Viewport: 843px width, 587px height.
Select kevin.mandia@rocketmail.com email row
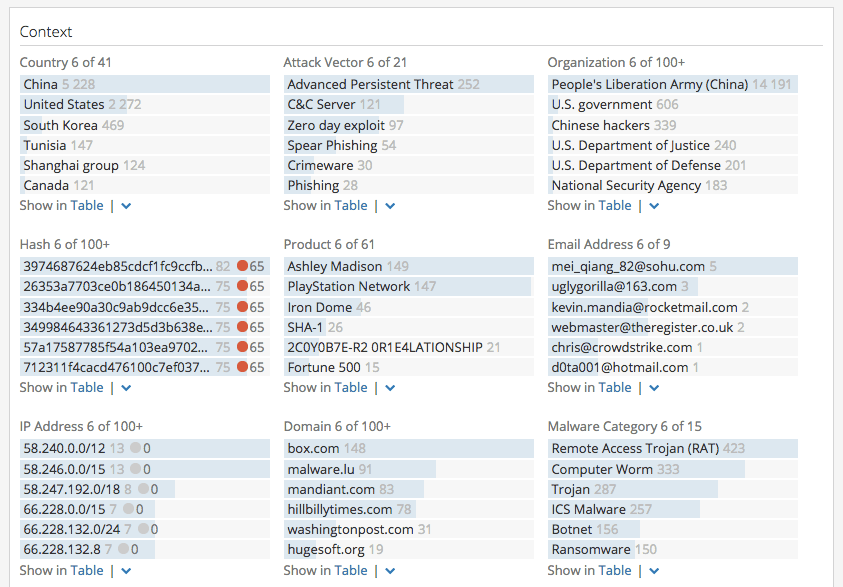coord(673,307)
